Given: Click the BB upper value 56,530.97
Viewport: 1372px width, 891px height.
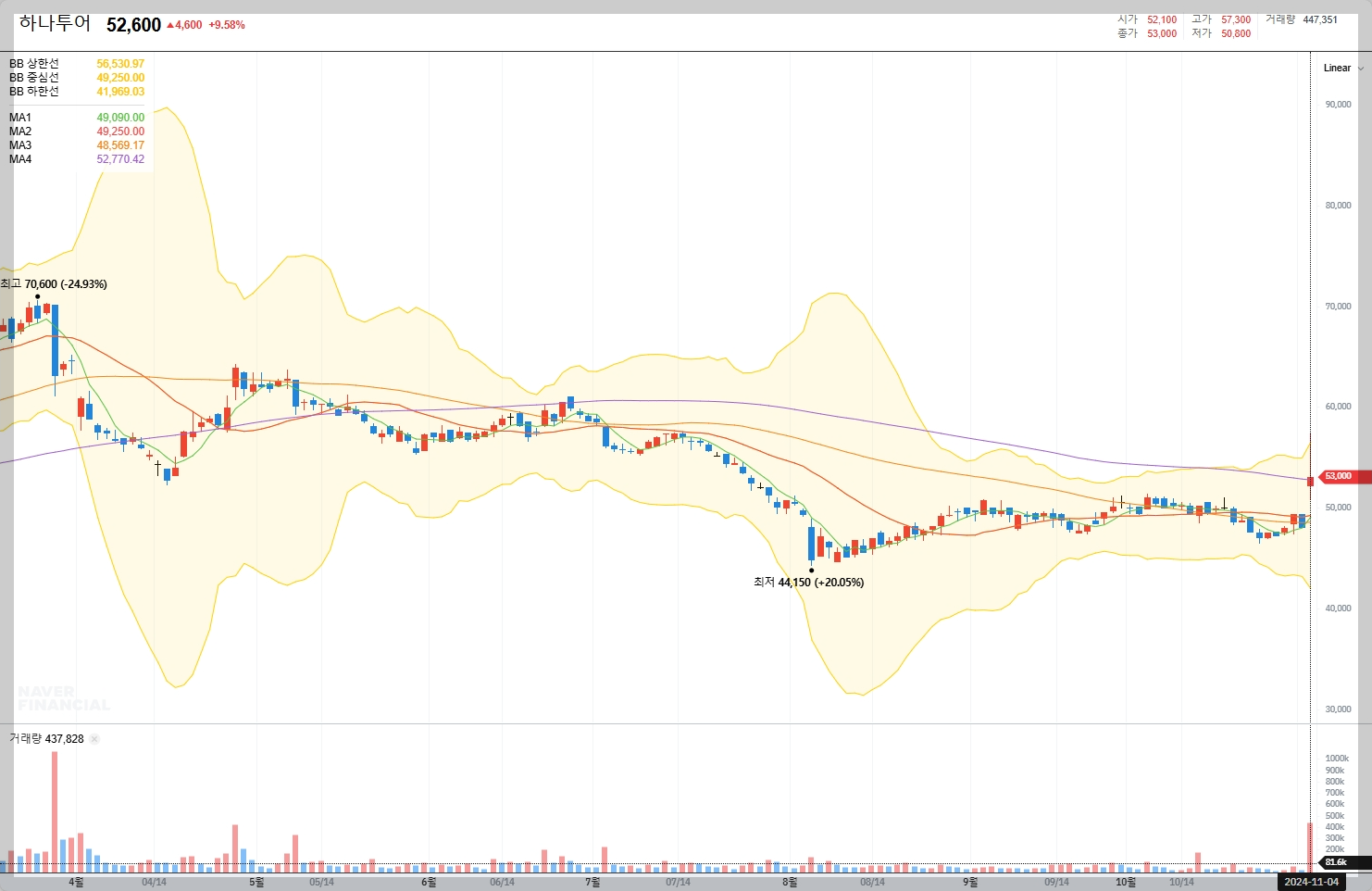Looking at the screenshot, I should [x=120, y=64].
